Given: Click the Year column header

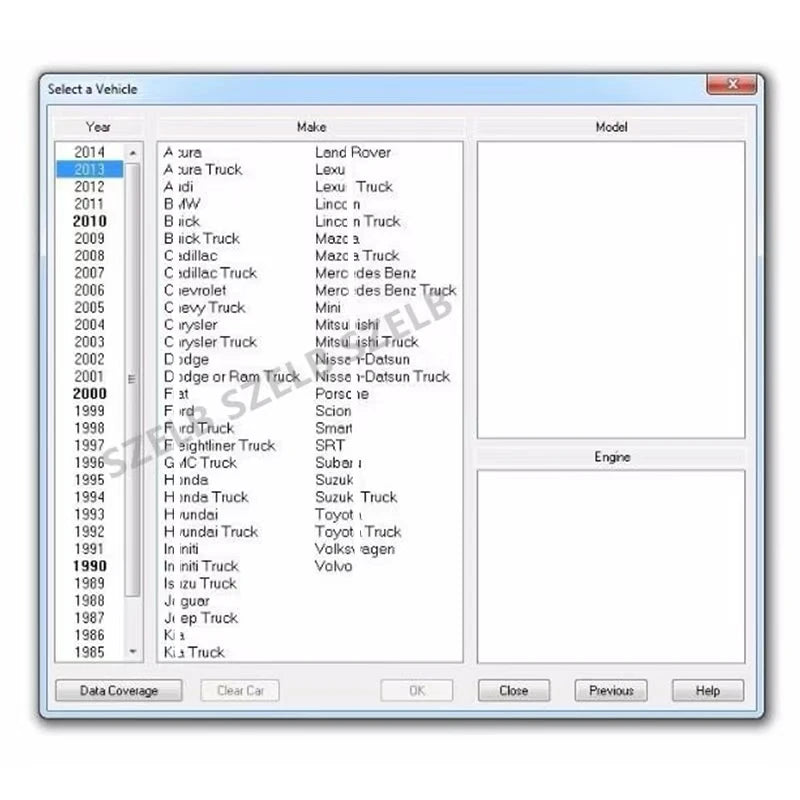Looking at the screenshot, I should pos(98,127).
